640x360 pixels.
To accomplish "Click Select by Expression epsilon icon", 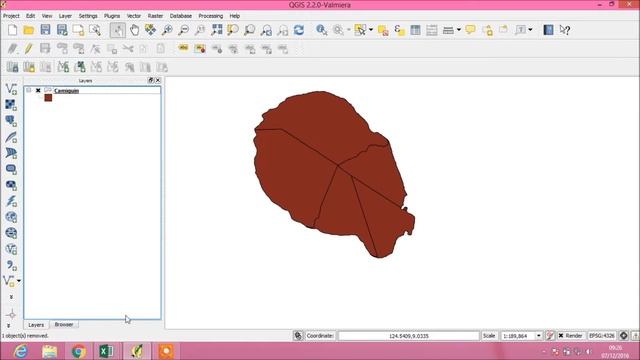I will click(399, 30).
